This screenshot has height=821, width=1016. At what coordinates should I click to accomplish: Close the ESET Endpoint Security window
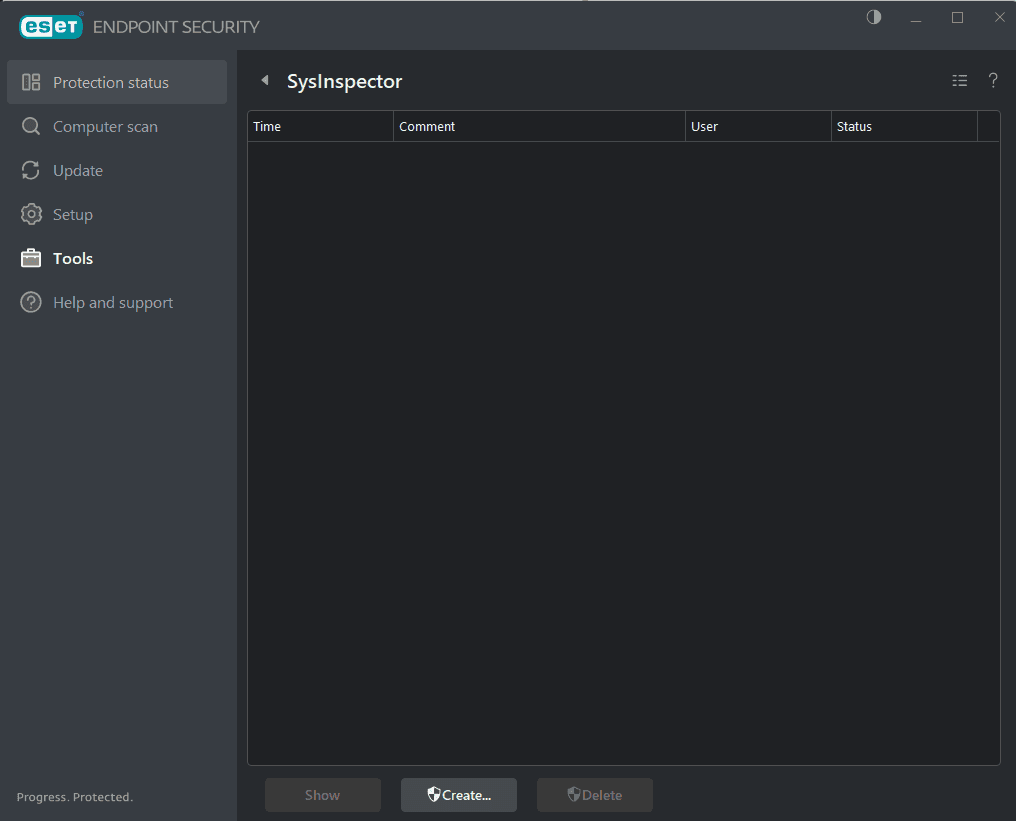pyautogui.click(x=999, y=17)
